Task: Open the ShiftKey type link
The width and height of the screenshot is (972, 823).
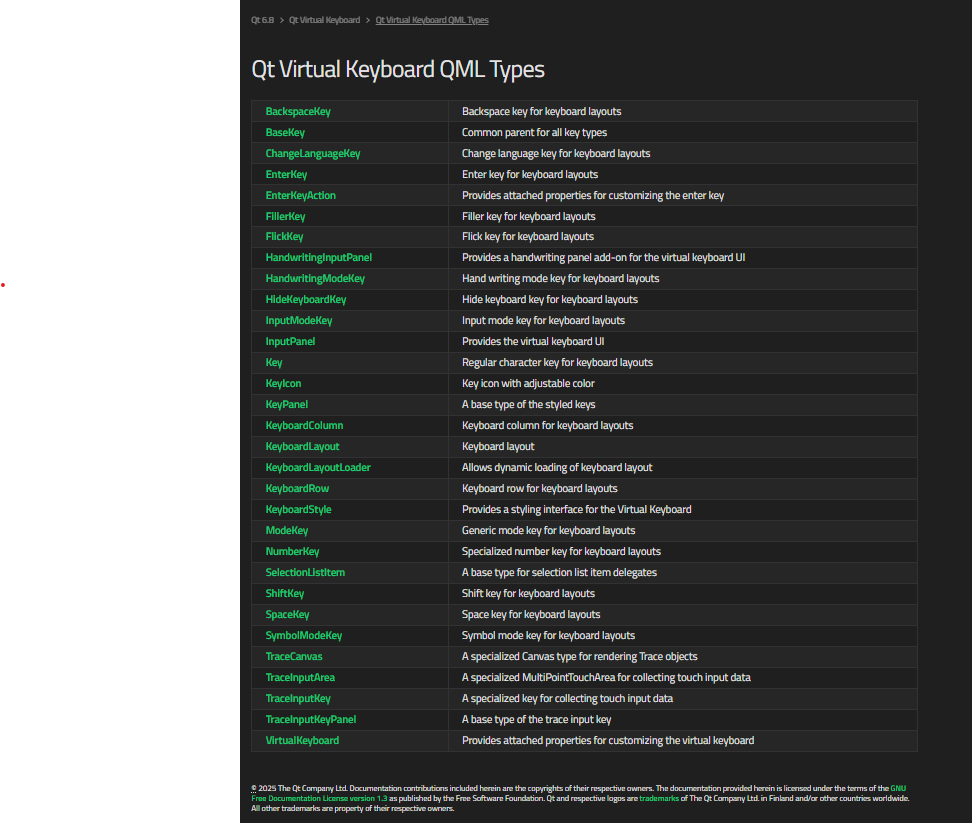Action: point(285,594)
